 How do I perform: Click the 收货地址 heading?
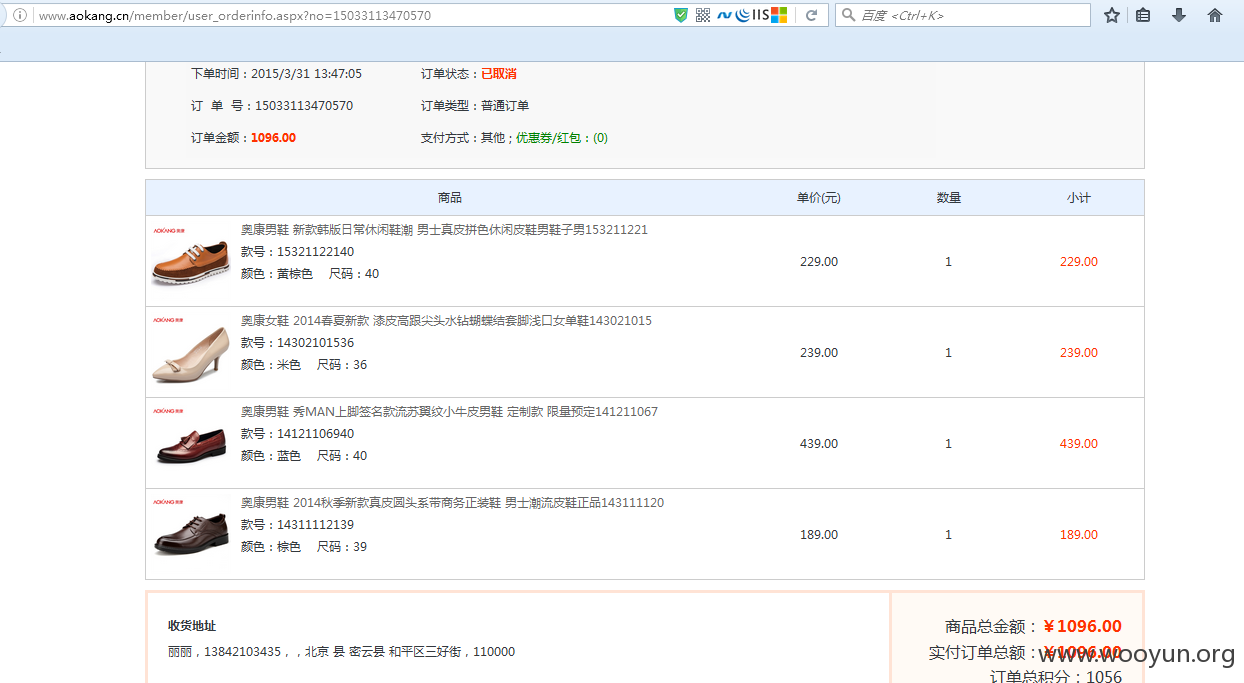pyautogui.click(x=192, y=626)
